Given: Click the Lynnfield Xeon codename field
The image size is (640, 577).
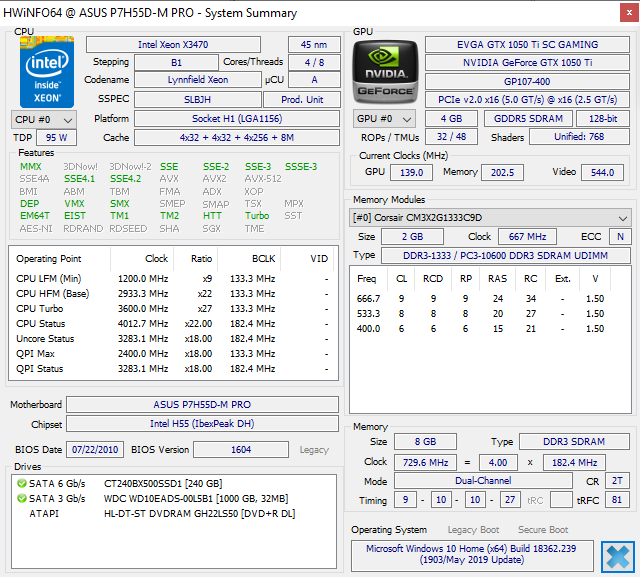Looking at the screenshot, I should [x=198, y=80].
